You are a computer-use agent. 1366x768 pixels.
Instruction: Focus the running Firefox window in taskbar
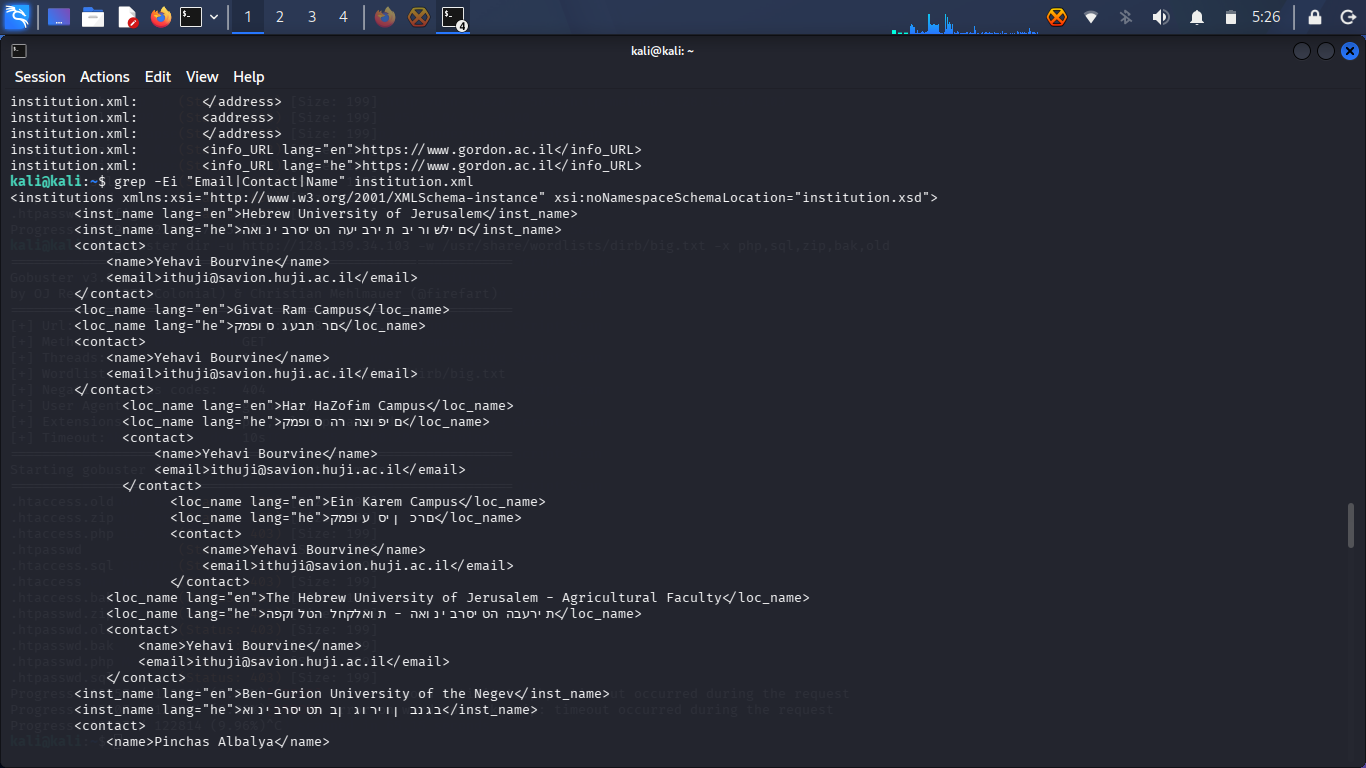tap(385, 17)
